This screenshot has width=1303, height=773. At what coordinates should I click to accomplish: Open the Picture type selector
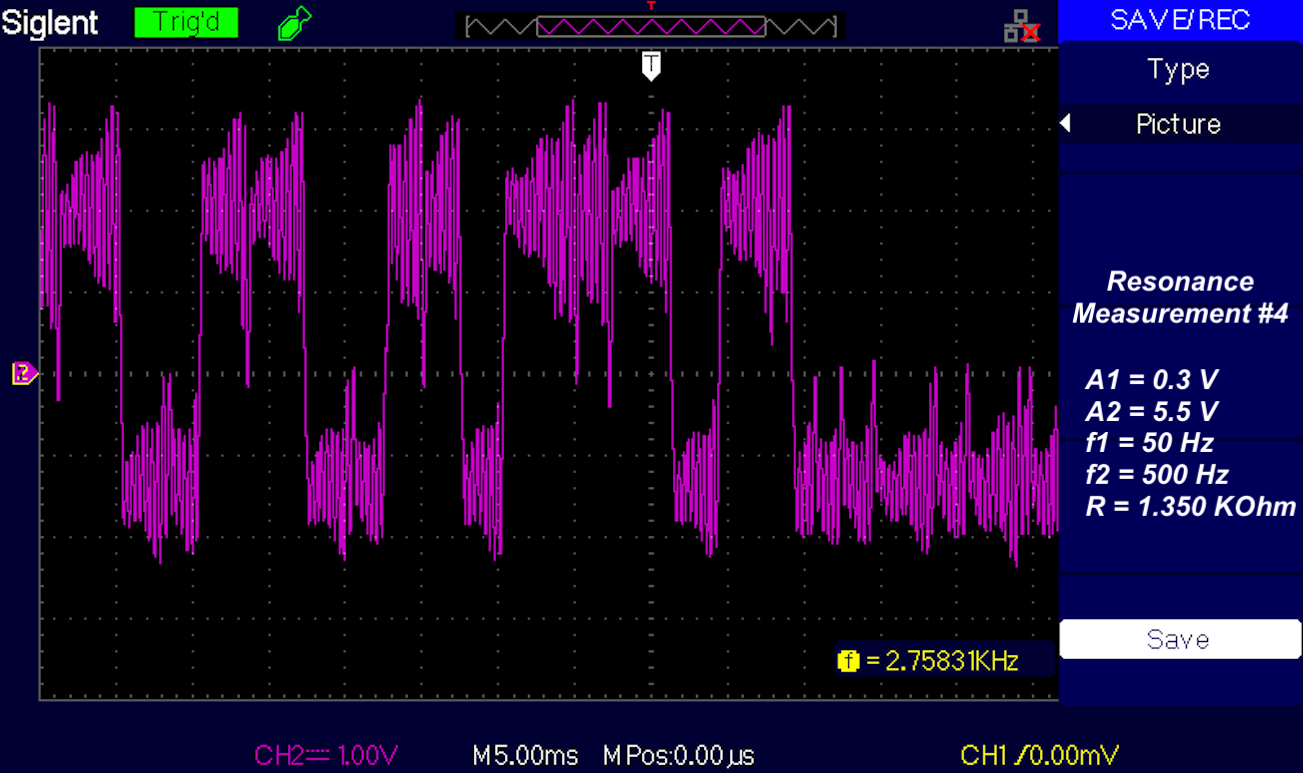[1179, 124]
